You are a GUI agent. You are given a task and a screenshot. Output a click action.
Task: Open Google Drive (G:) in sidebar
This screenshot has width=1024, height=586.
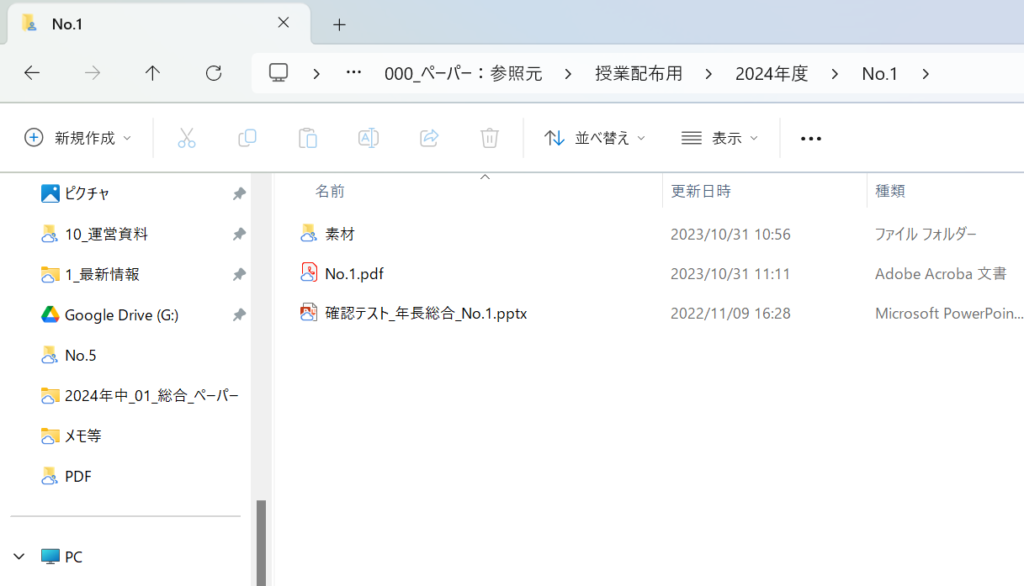point(121,315)
